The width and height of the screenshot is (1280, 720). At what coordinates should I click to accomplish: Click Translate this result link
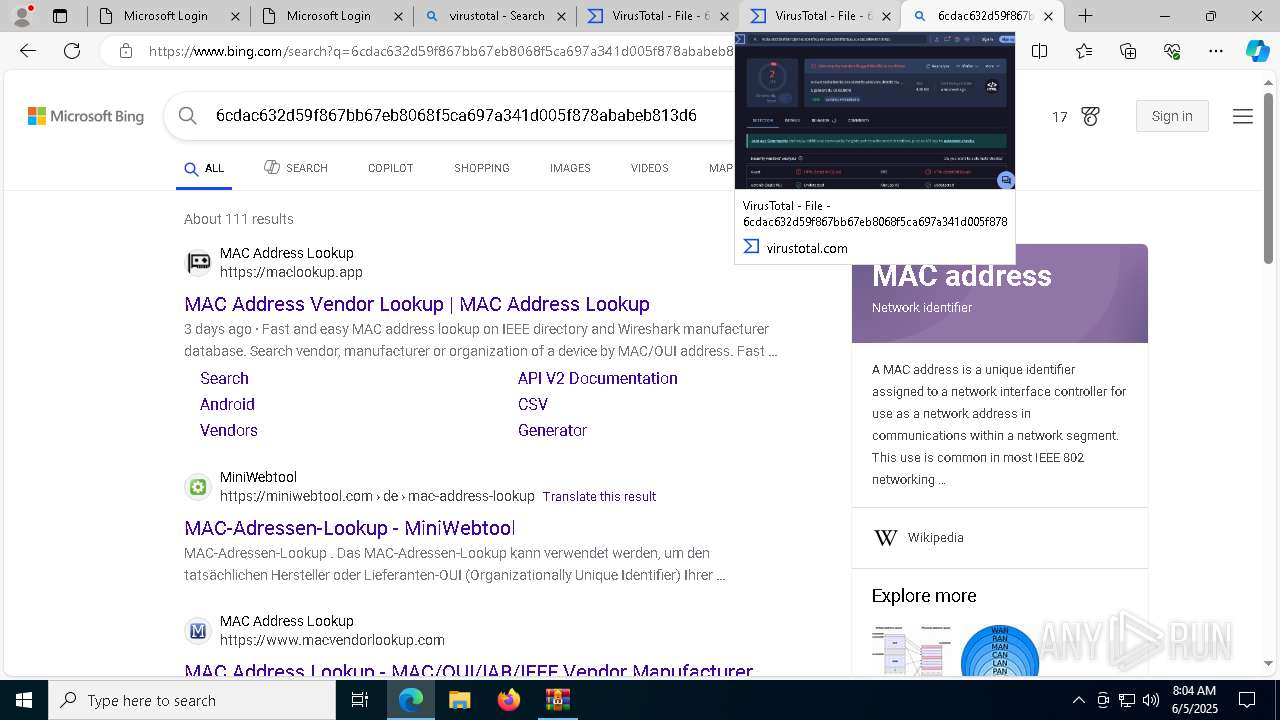(x=599, y=496)
